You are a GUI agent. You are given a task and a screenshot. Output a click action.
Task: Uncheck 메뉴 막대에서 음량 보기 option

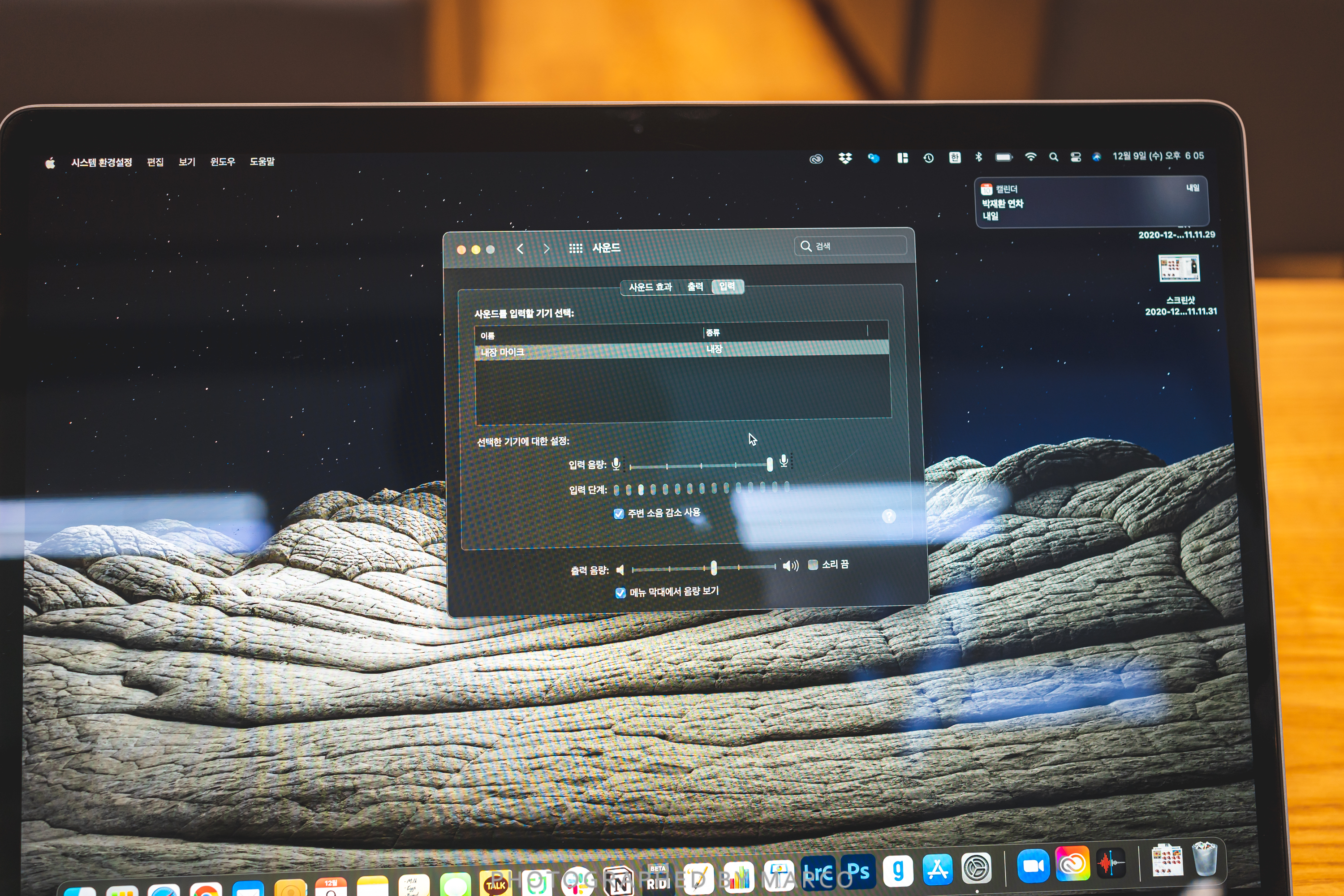(620, 593)
